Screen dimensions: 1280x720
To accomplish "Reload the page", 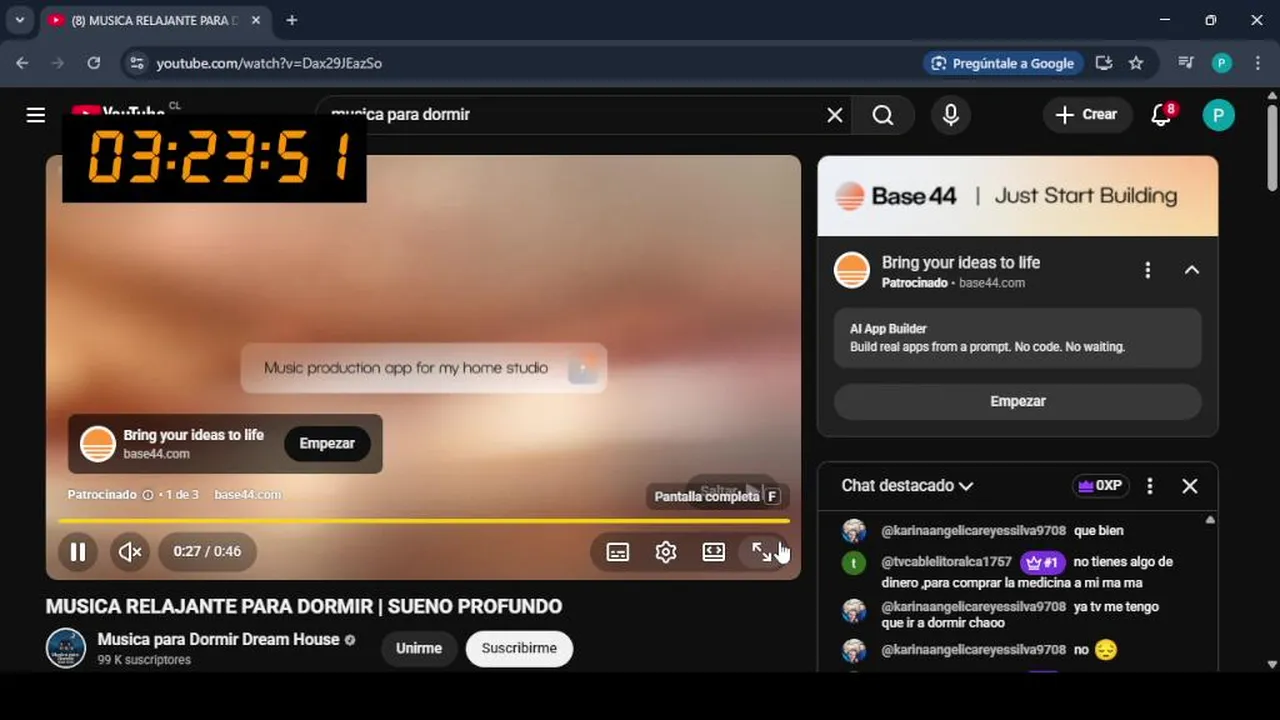I will tap(93, 63).
